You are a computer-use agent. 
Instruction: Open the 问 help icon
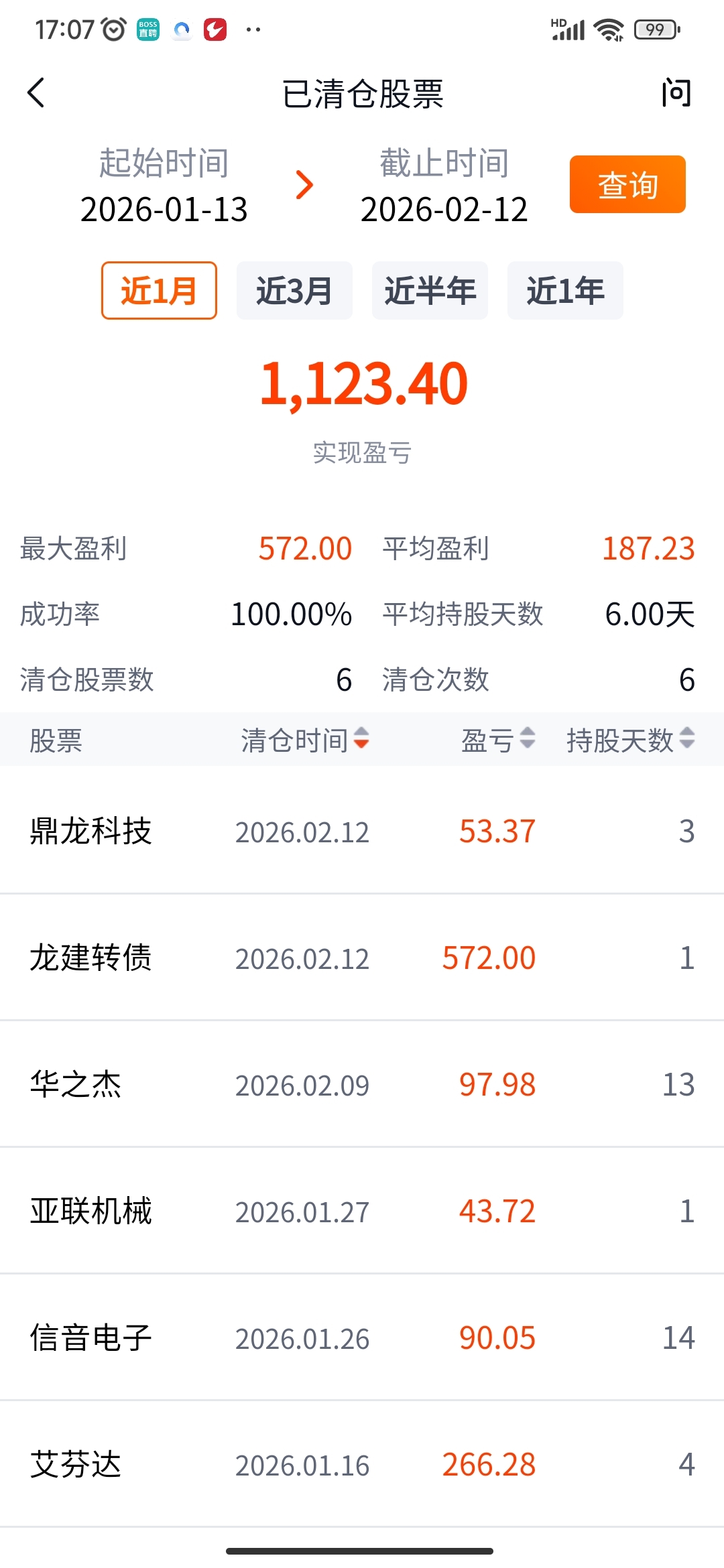coord(676,92)
